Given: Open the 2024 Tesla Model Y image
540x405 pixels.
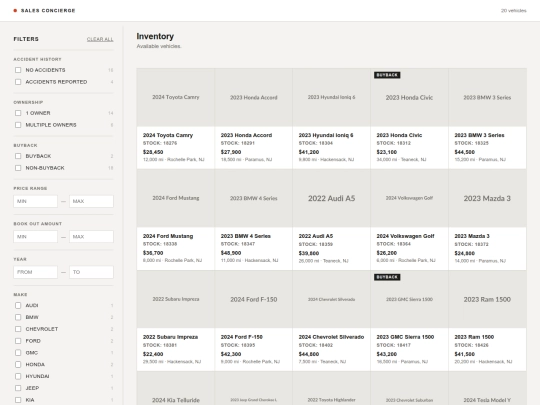Looking at the screenshot, I should point(487,388).
